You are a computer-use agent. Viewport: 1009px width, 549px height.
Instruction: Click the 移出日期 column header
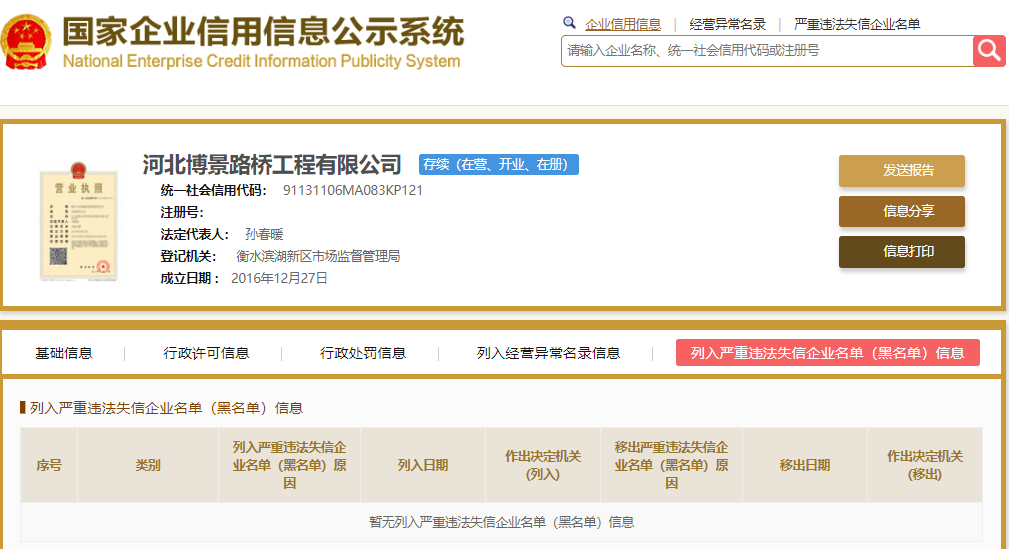(x=805, y=465)
